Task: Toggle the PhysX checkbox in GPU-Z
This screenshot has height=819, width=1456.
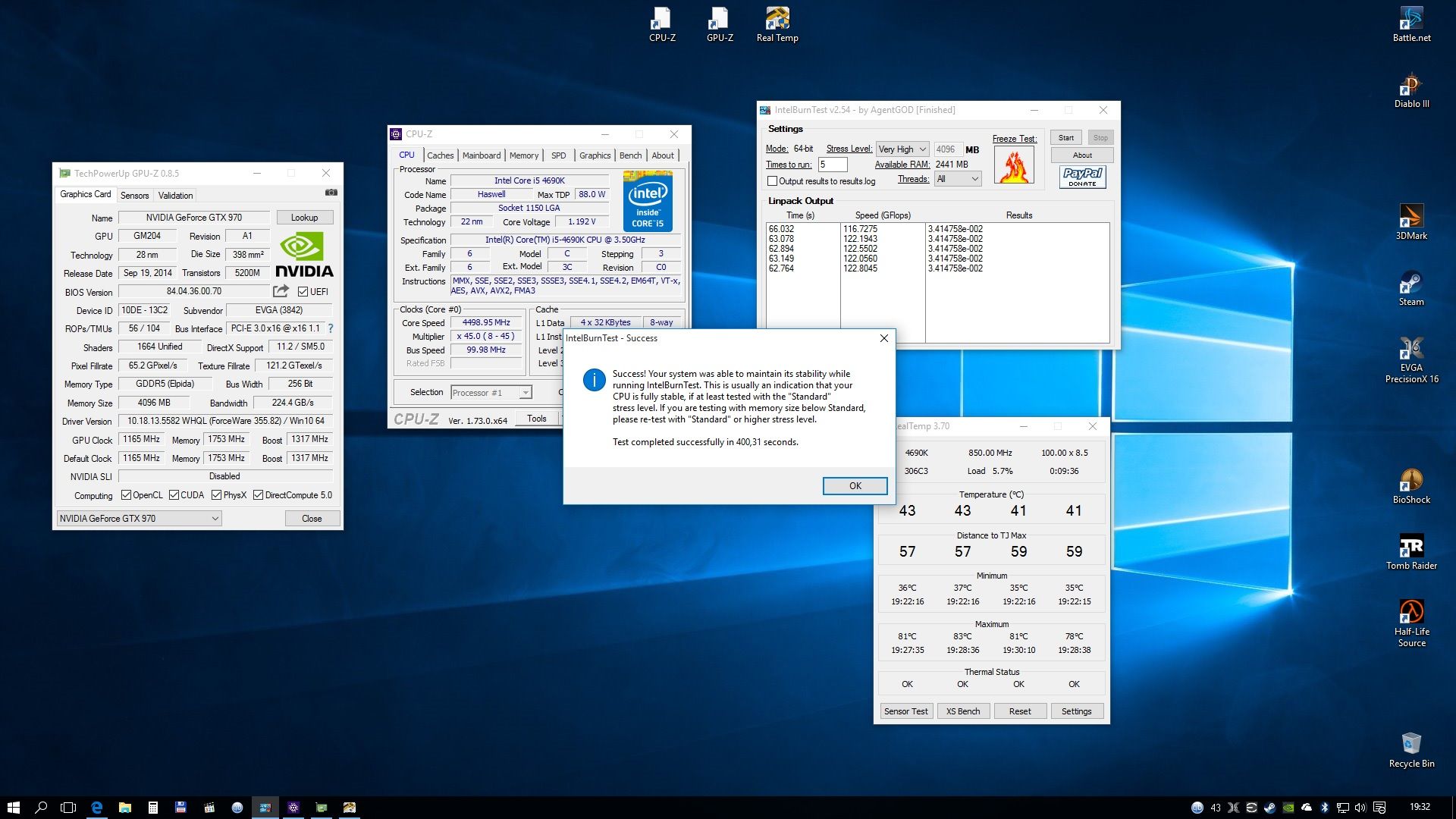Action: [216, 495]
